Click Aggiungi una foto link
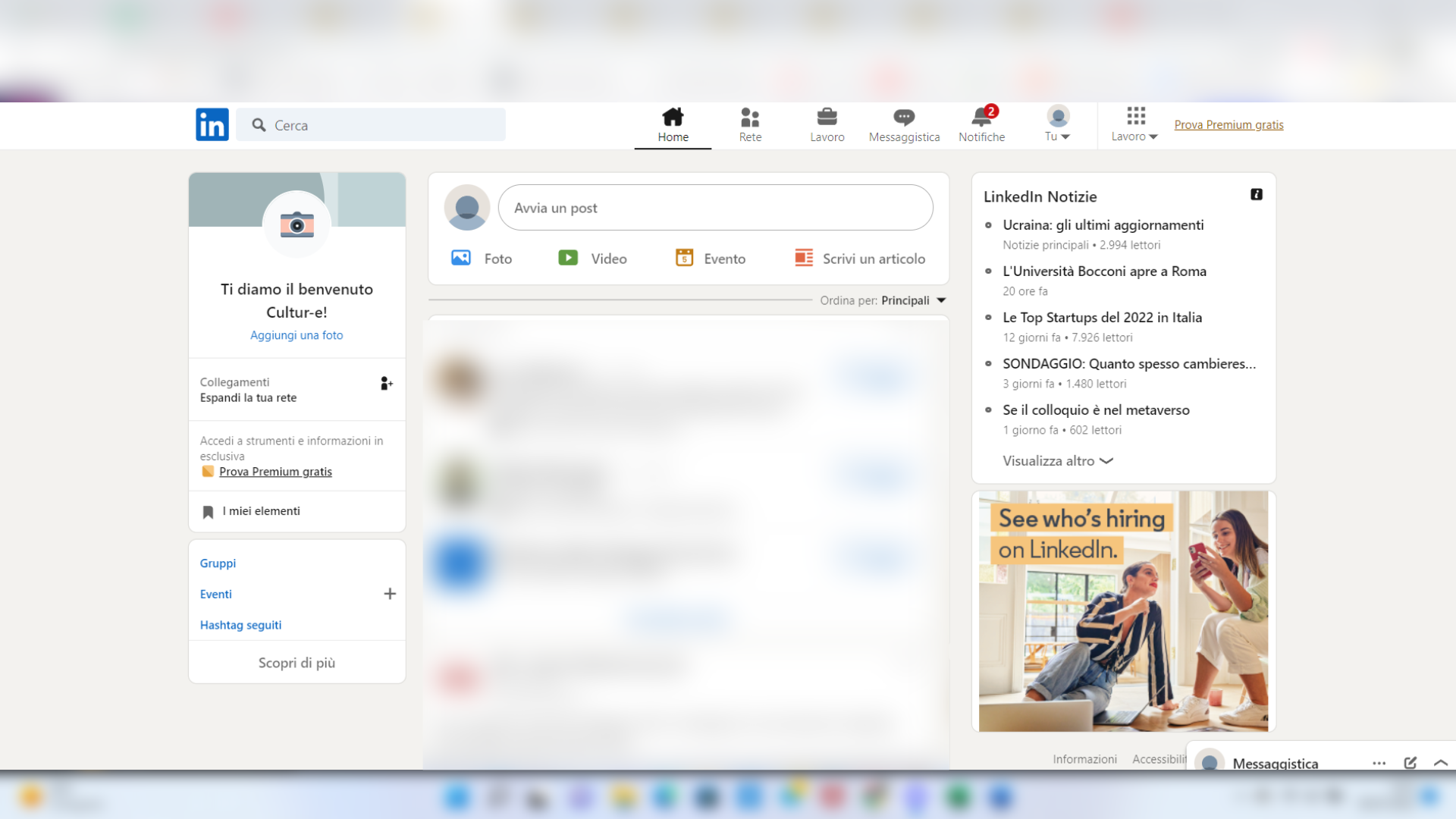The width and height of the screenshot is (1456, 819). pyautogui.click(x=297, y=335)
